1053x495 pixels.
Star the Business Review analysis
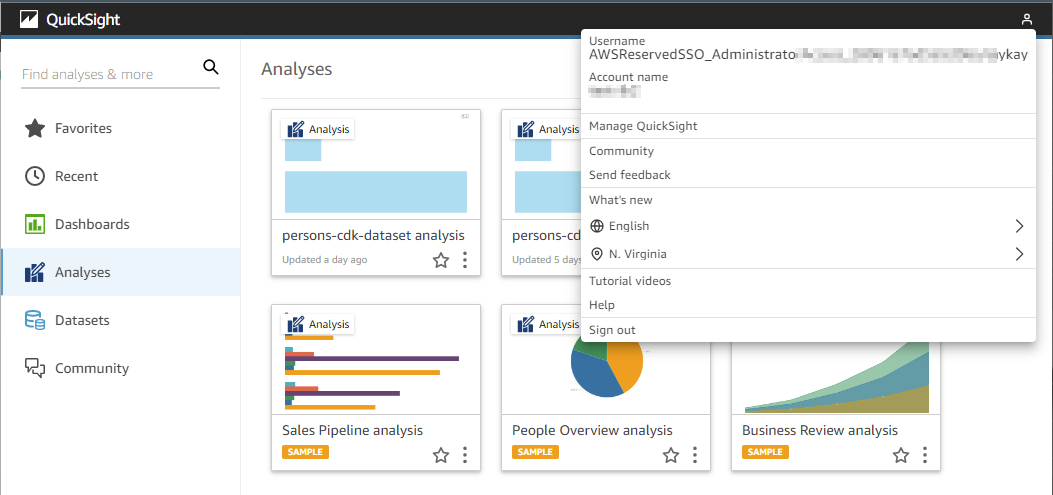coord(901,455)
